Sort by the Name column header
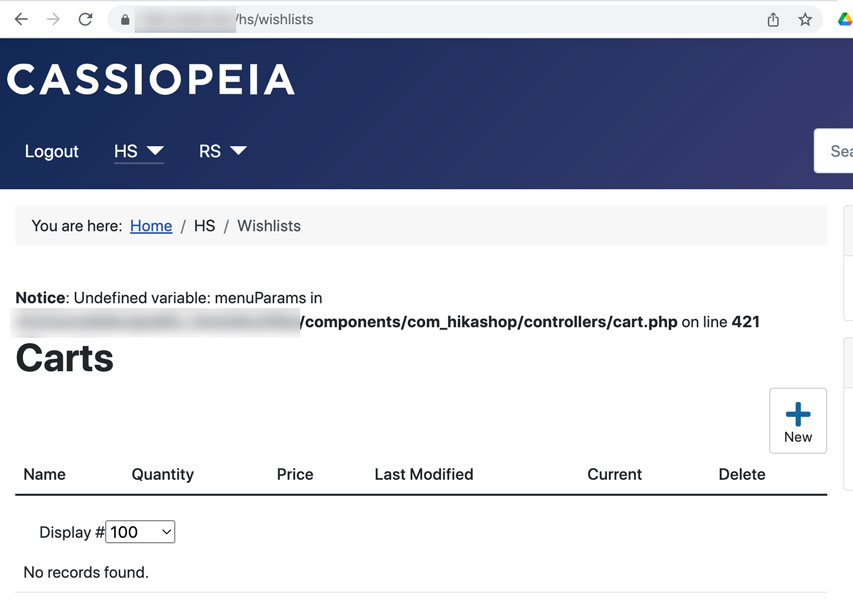853x601 pixels. (x=45, y=474)
